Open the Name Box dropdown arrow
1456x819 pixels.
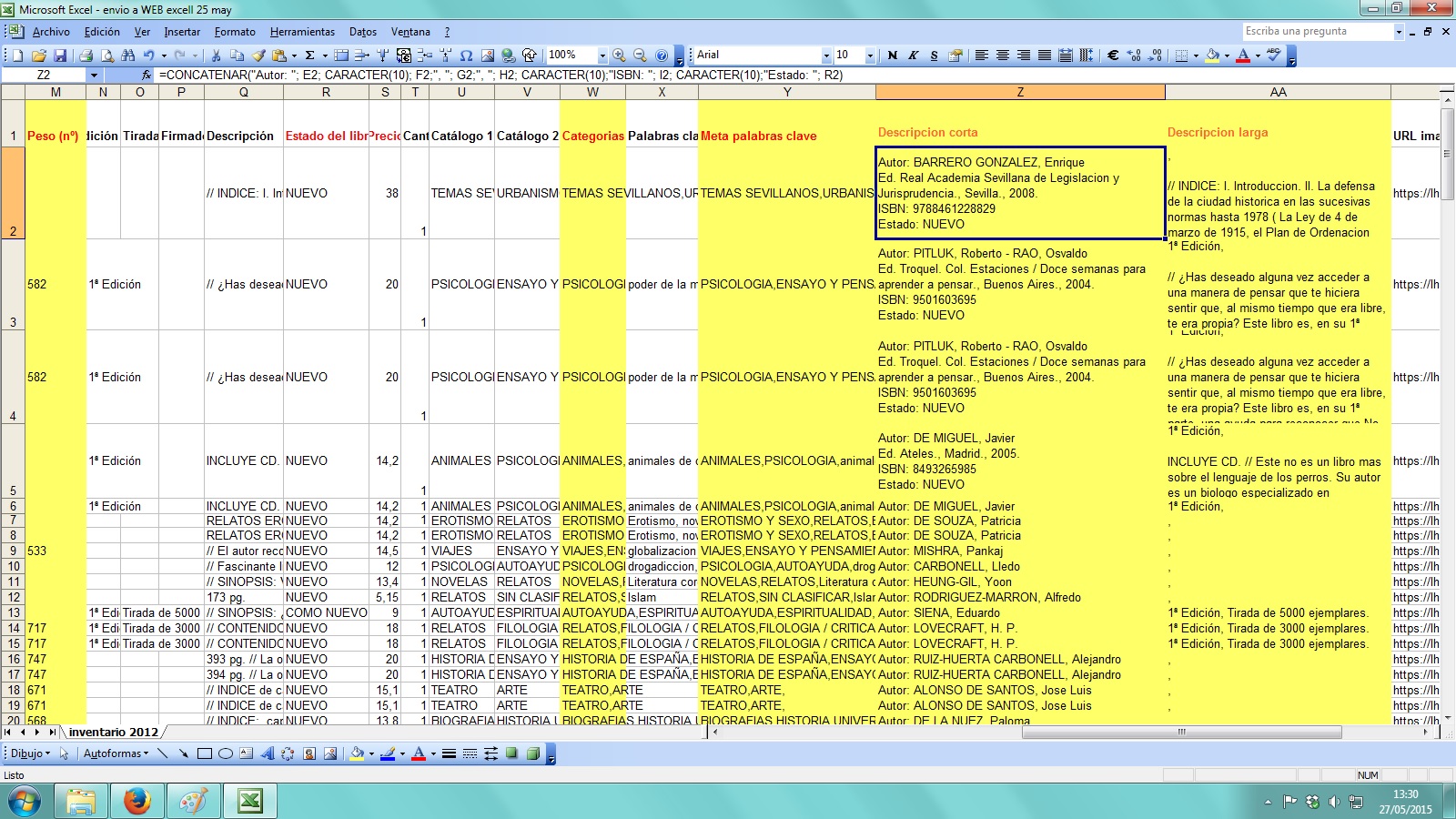tap(93, 75)
